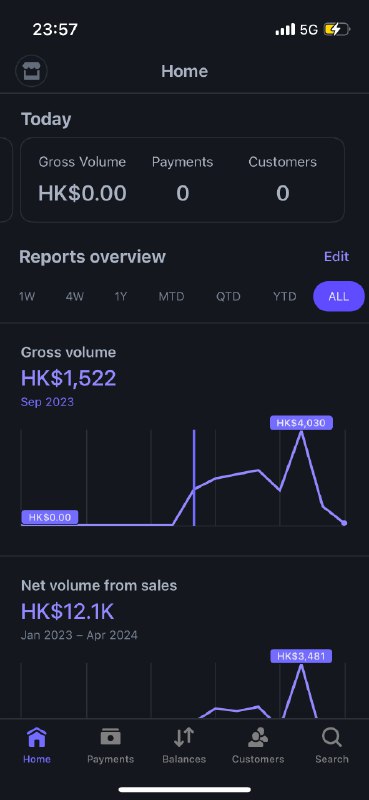Tap the Home title in header

184,71
